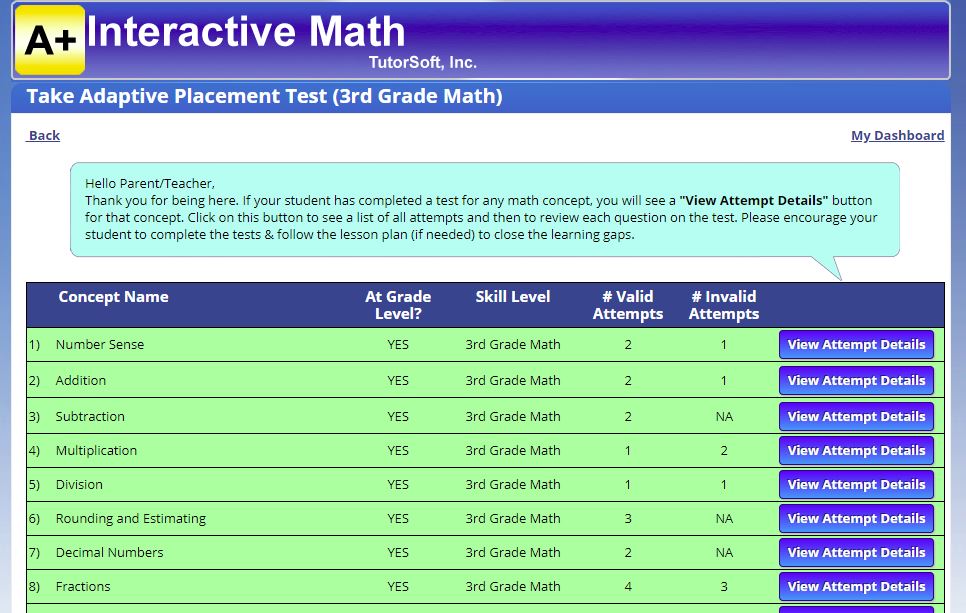Click the Skill Level column header
Image resolution: width=966 pixels, height=613 pixels.
click(x=512, y=296)
